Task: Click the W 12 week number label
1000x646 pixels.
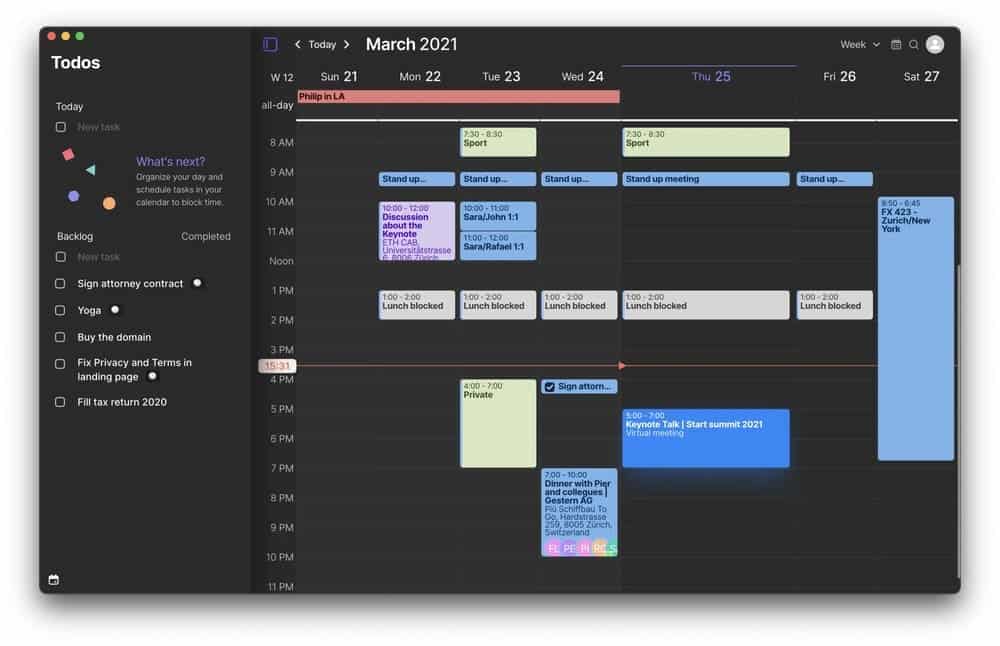Action: coord(282,77)
